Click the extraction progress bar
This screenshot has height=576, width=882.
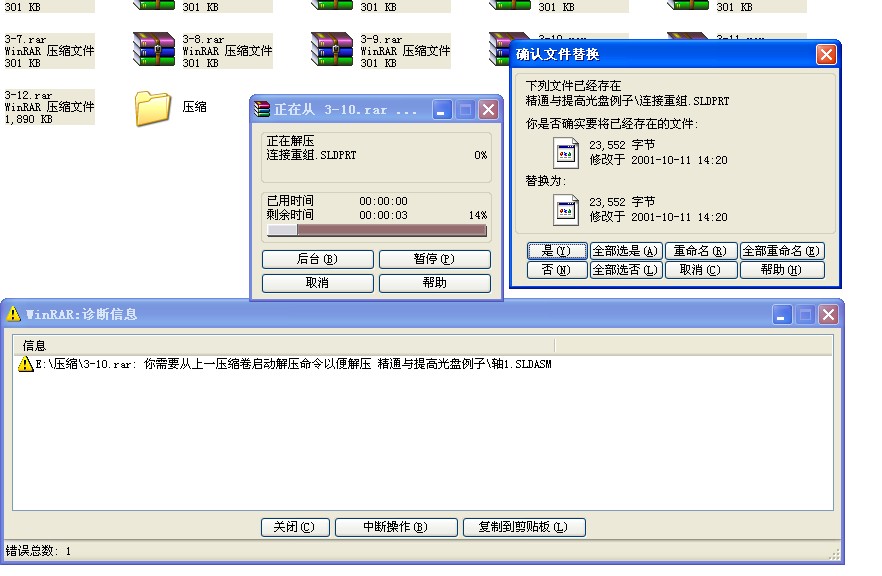tap(377, 230)
